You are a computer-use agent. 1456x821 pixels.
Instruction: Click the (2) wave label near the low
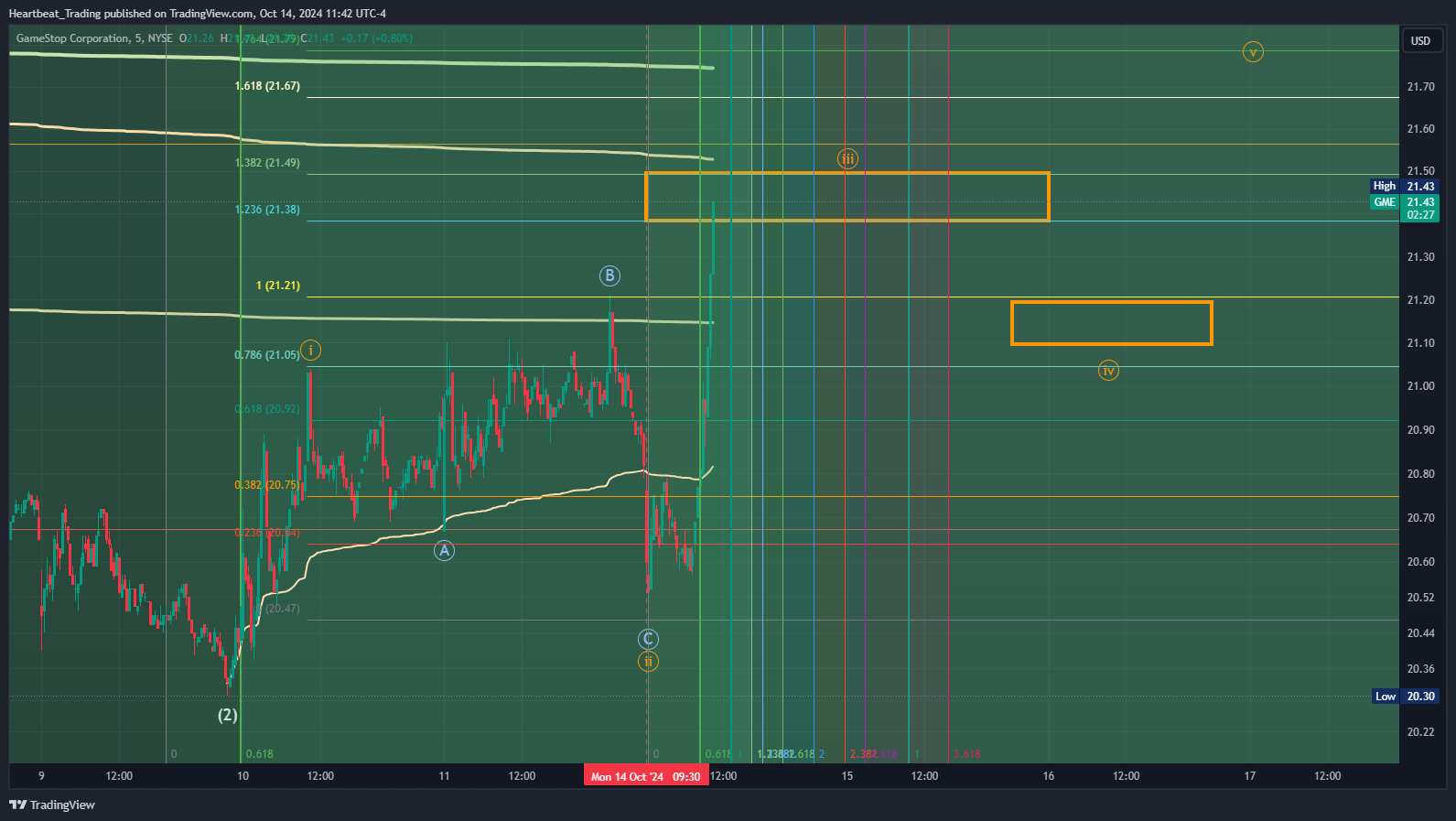(228, 715)
